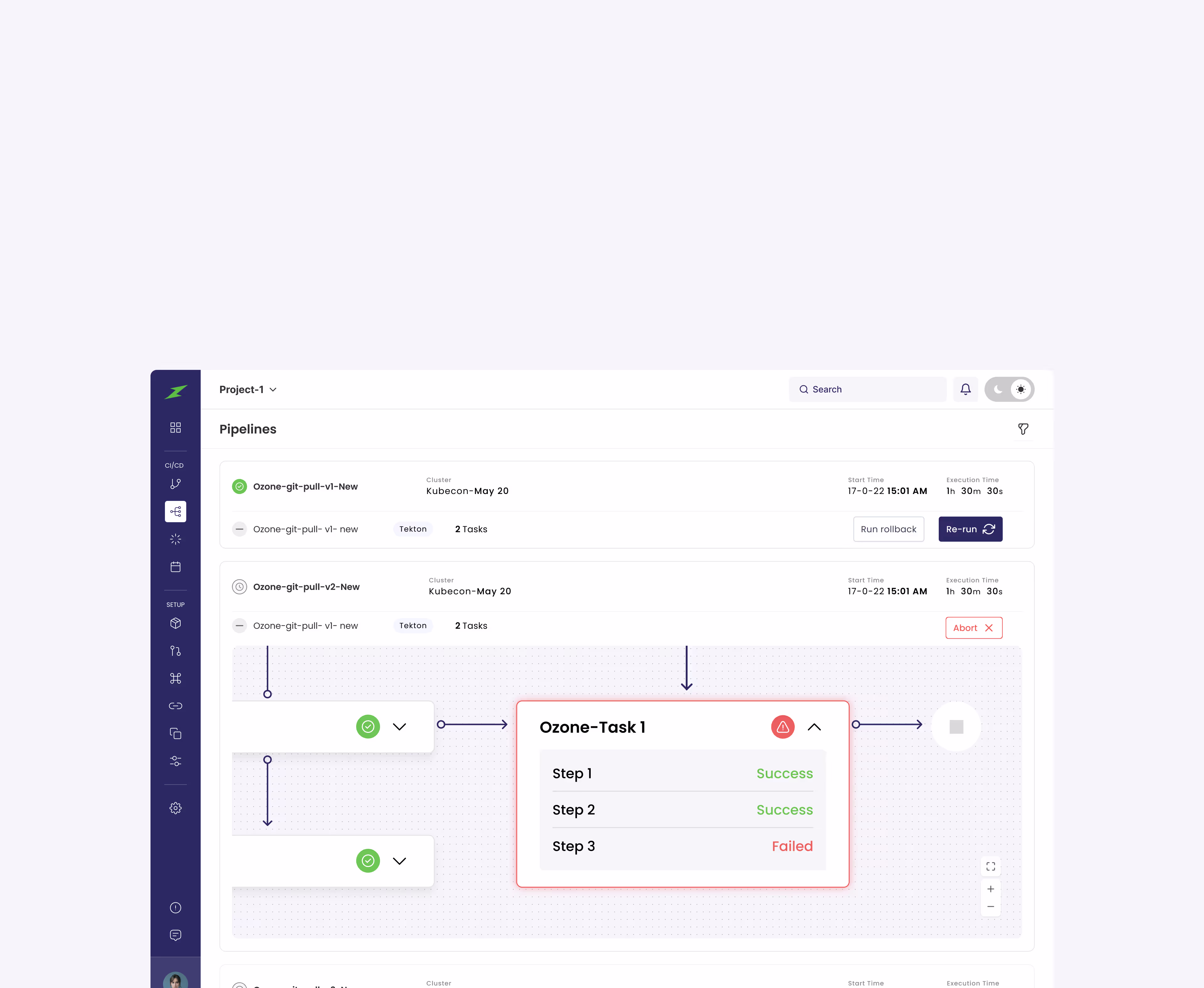Open the settings gear icon in sidebar
The width and height of the screenshot is (1204, 988).
tap(175, 808)
